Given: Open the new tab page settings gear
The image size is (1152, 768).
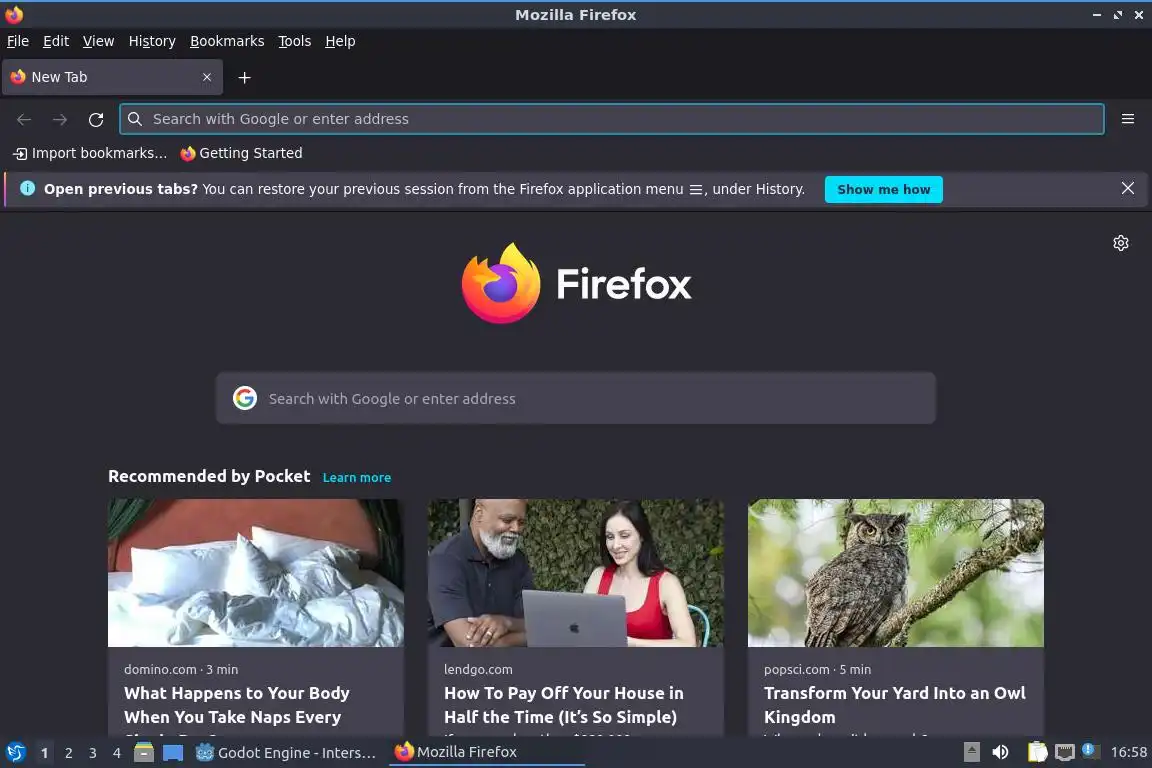Looking at the screenshot, I should (1120, 243).
